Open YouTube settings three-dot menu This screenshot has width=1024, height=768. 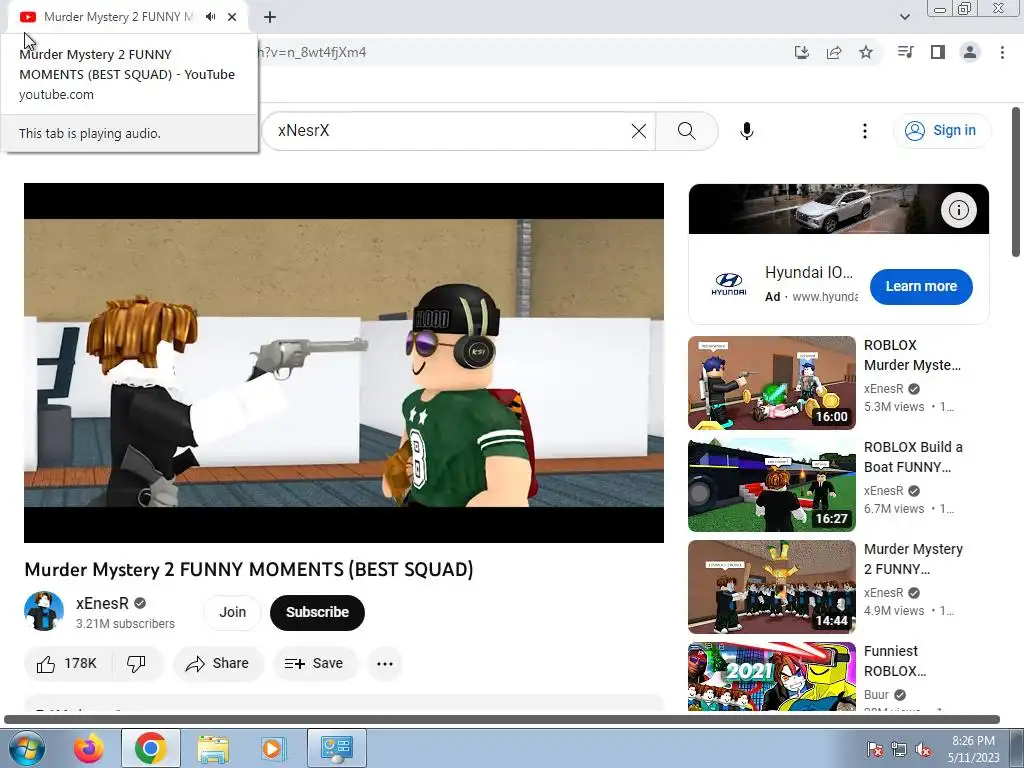865,131
